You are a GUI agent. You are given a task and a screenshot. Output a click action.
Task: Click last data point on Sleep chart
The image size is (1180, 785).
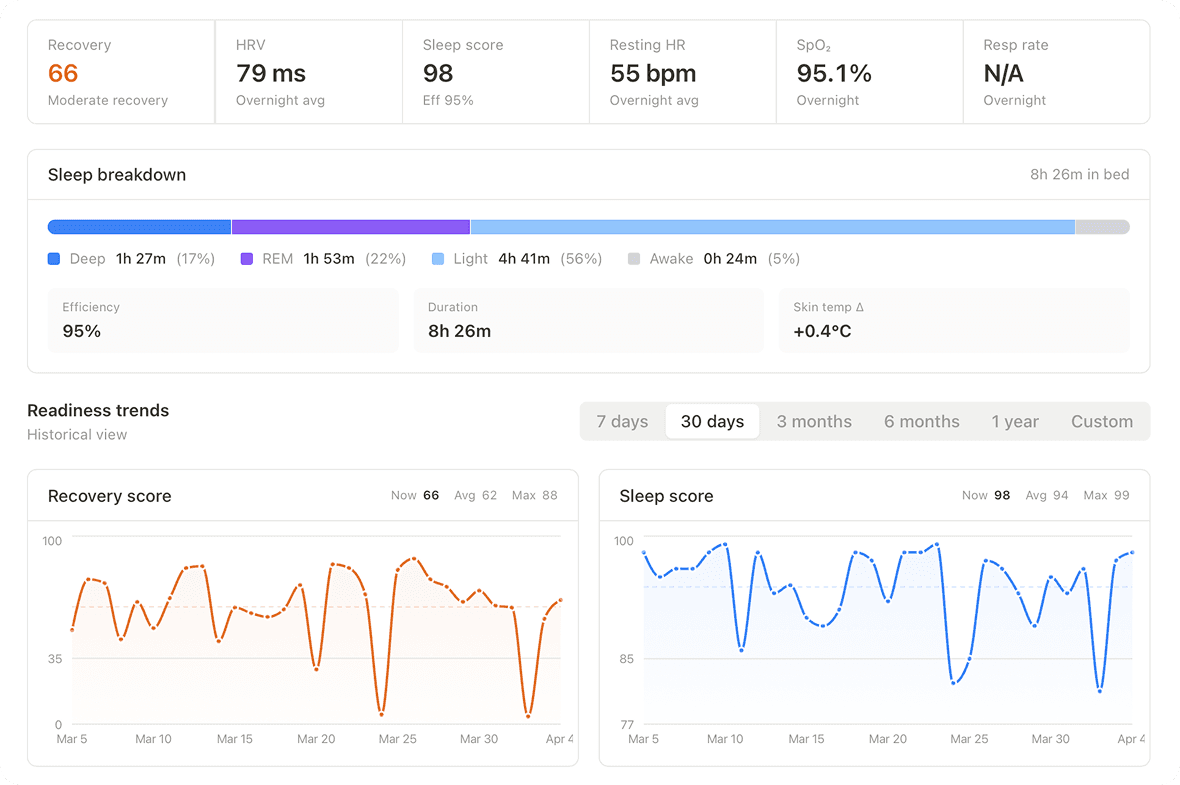click(x=1132, y=552)
